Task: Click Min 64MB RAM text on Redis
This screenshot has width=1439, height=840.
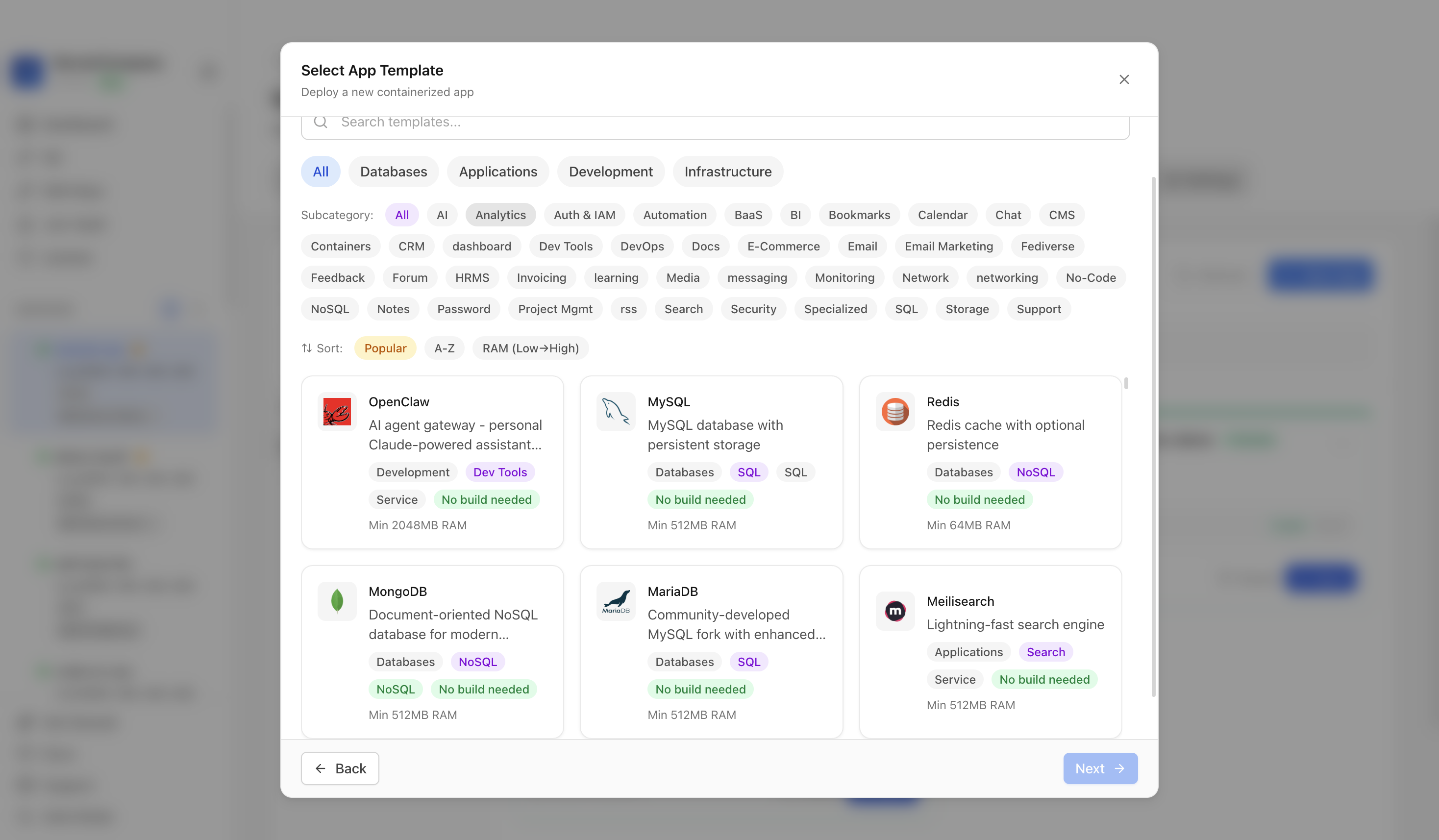Action: [968, 525]
